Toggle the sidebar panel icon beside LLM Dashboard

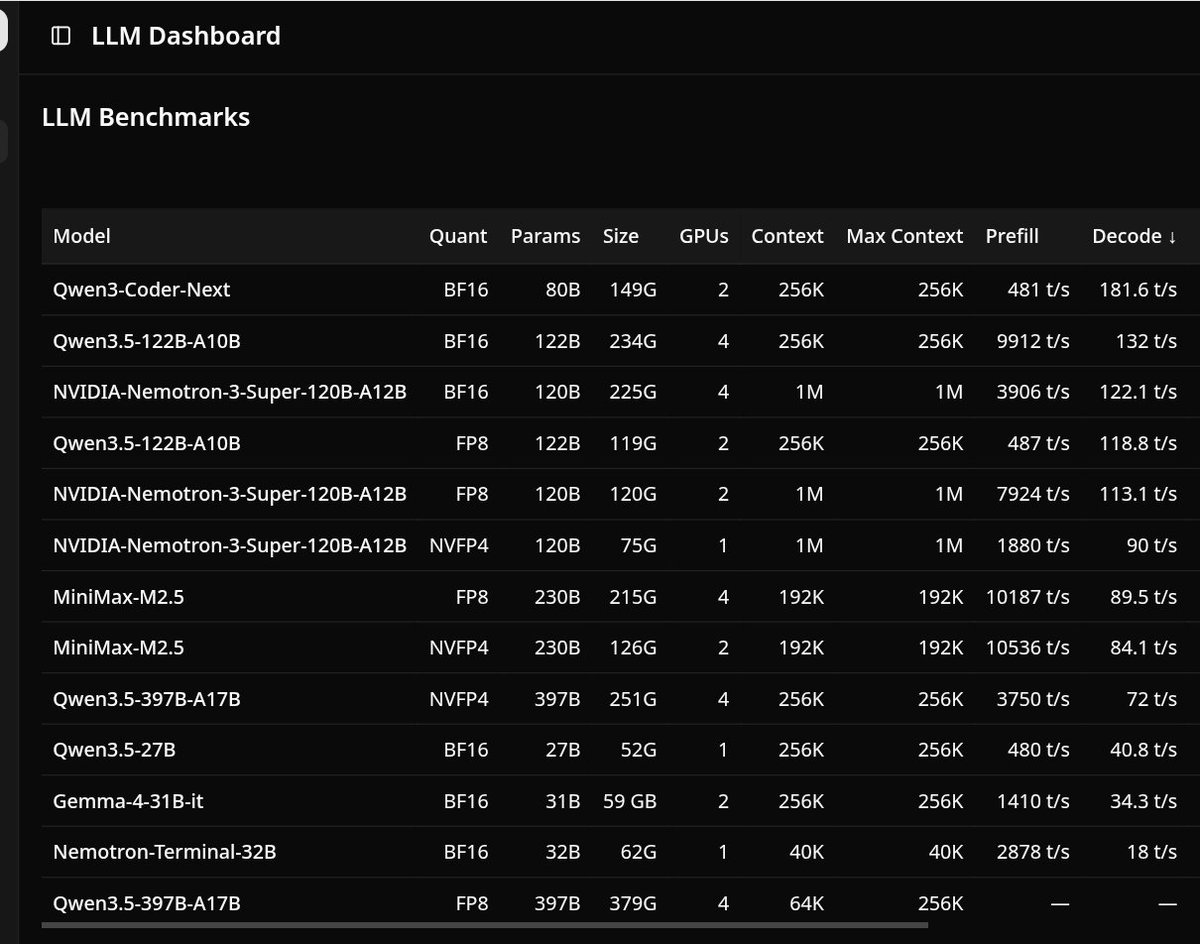tap(61, 36)
